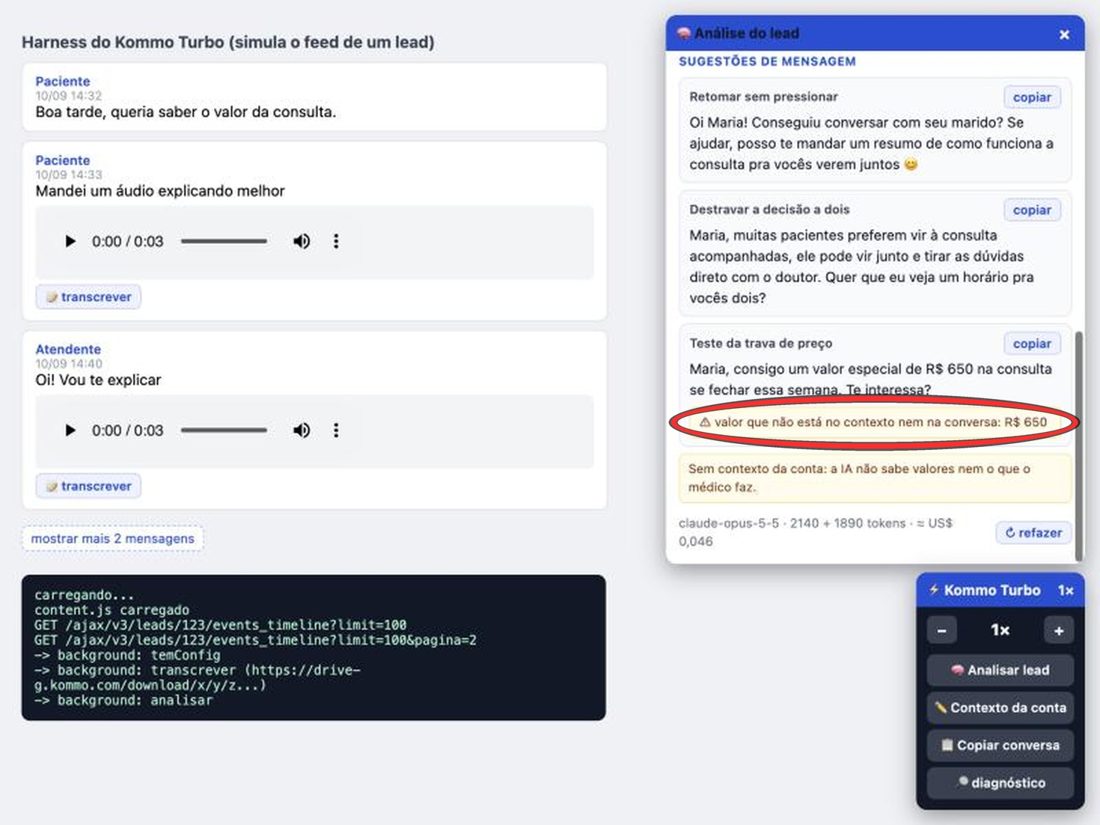This screenshot has height=825, width=1100.
Task: Transcribe the Atendente's audio message
Action: pos(88,486)
